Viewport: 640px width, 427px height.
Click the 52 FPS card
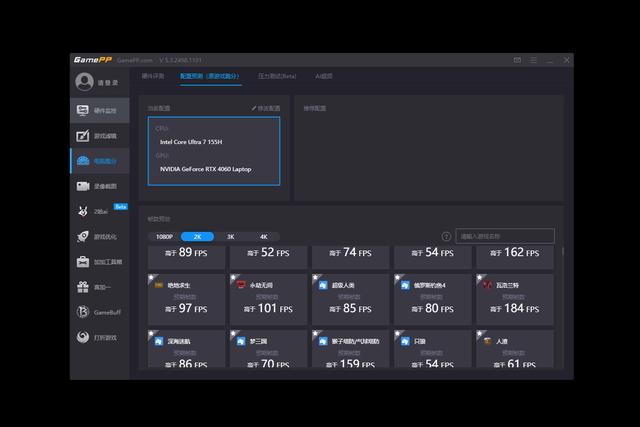[x=269, y=257]
